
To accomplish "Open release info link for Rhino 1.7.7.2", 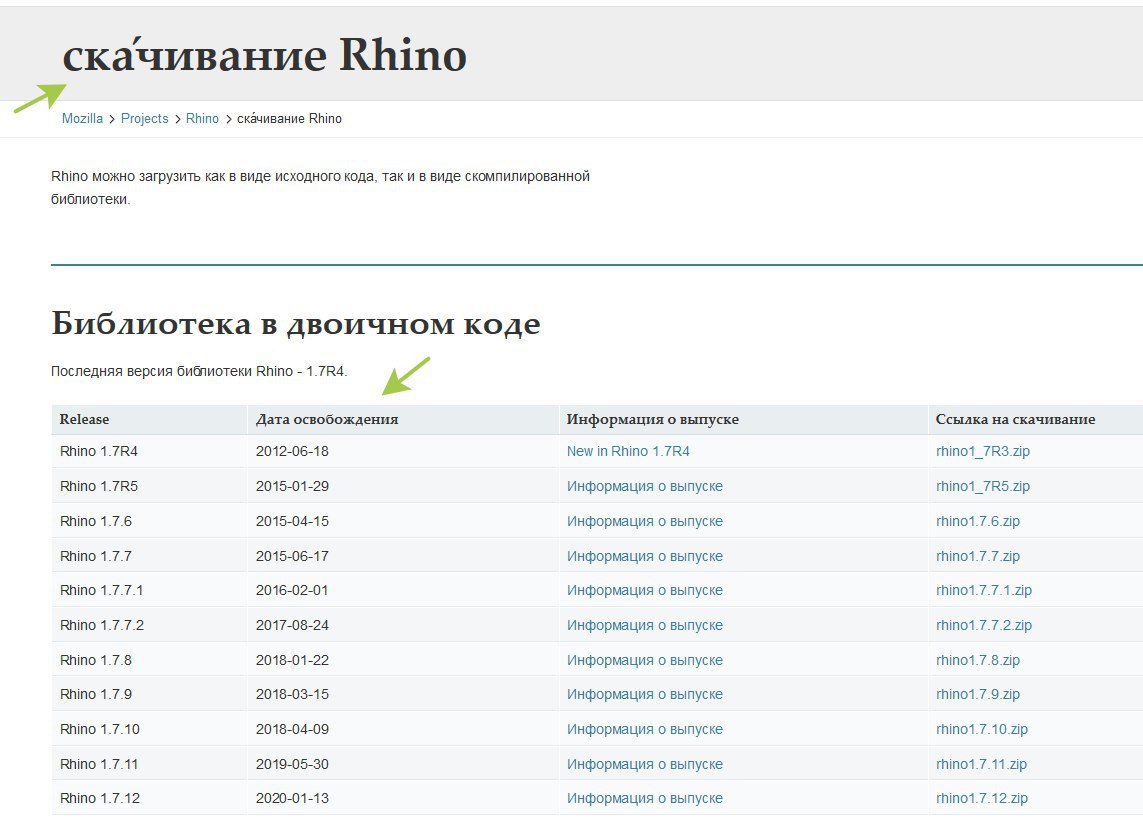I will click(x=645, y=625).
